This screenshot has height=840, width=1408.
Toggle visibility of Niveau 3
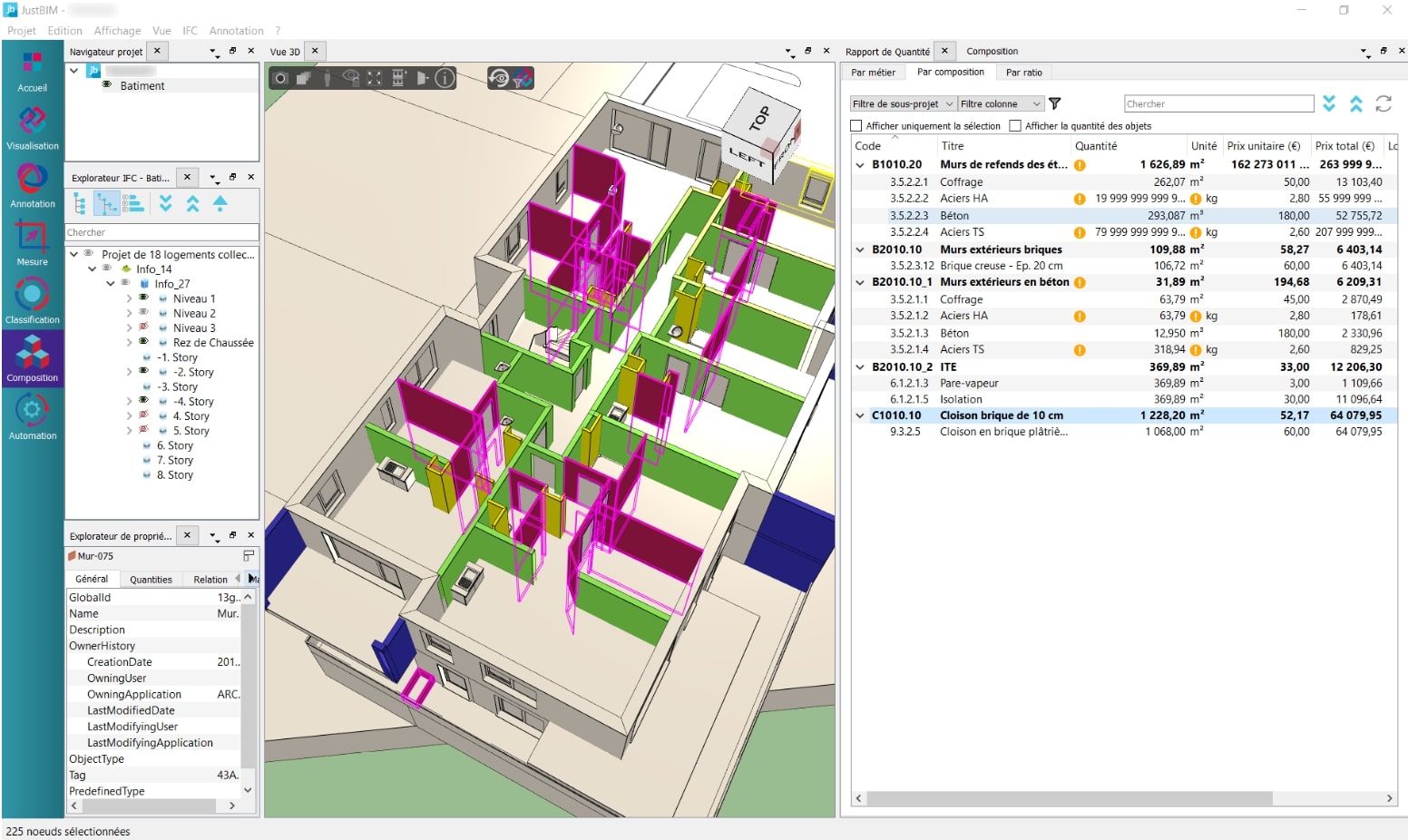tap(143, 327)
